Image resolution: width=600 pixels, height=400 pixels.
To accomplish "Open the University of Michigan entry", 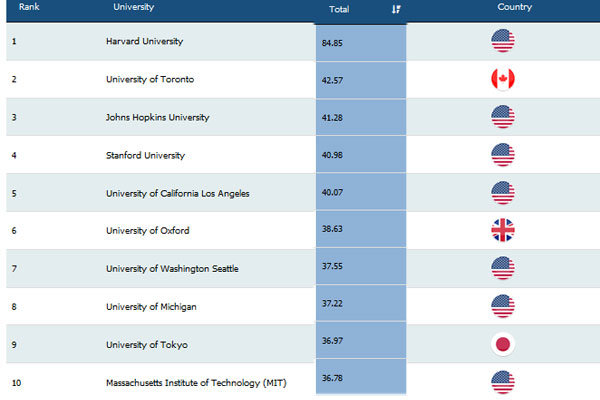I will (151, 307).
